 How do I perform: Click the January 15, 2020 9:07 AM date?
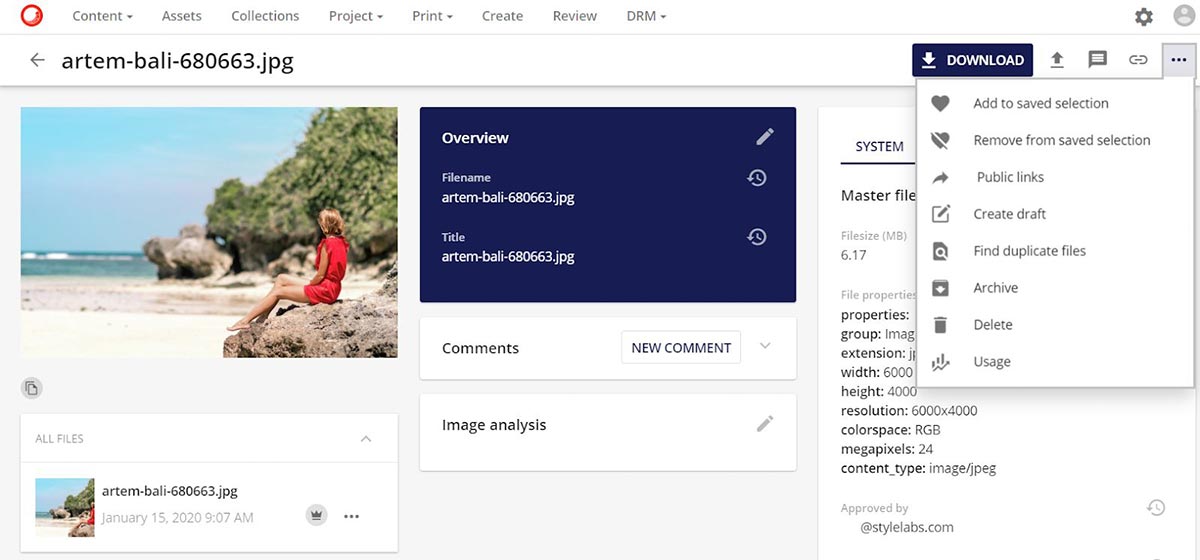[x=178, y=517]
